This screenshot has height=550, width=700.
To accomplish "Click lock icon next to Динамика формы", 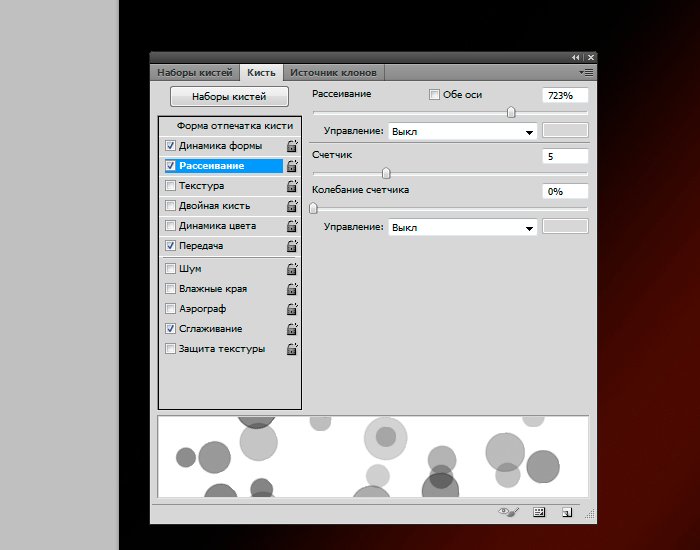I will click(x=292, y=146).
